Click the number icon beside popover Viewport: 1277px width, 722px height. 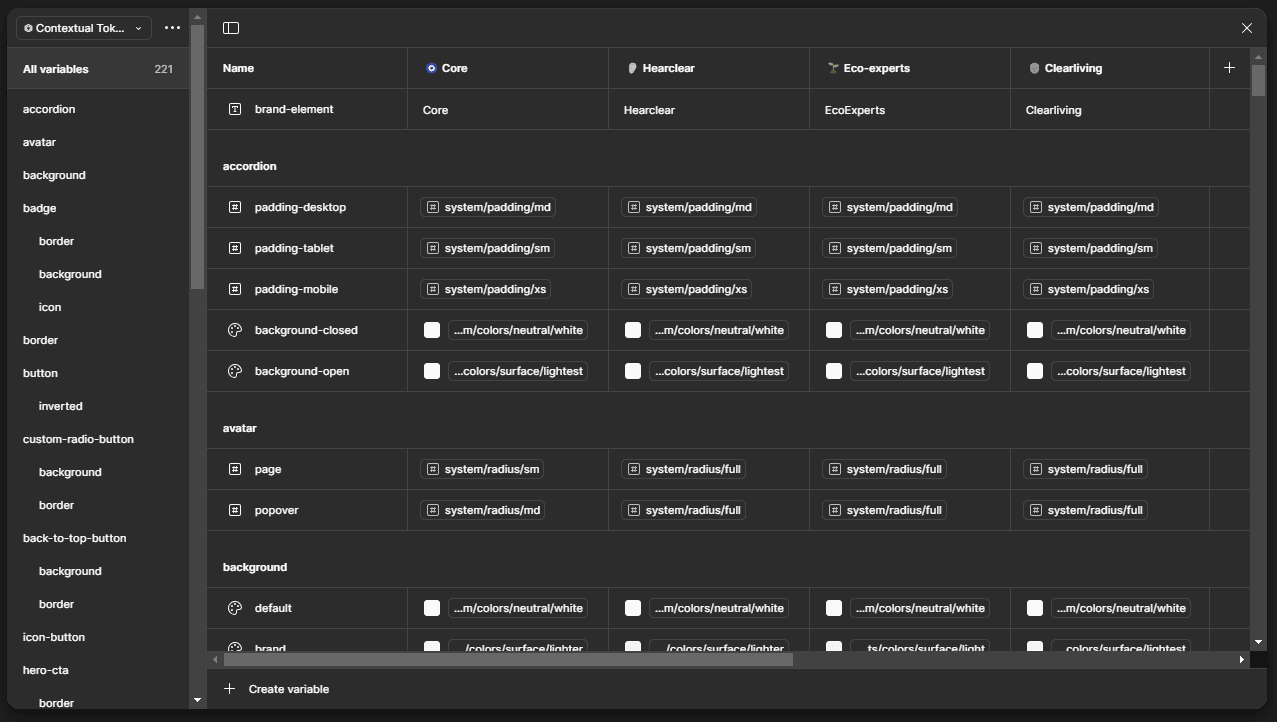[x=234, y=510]
